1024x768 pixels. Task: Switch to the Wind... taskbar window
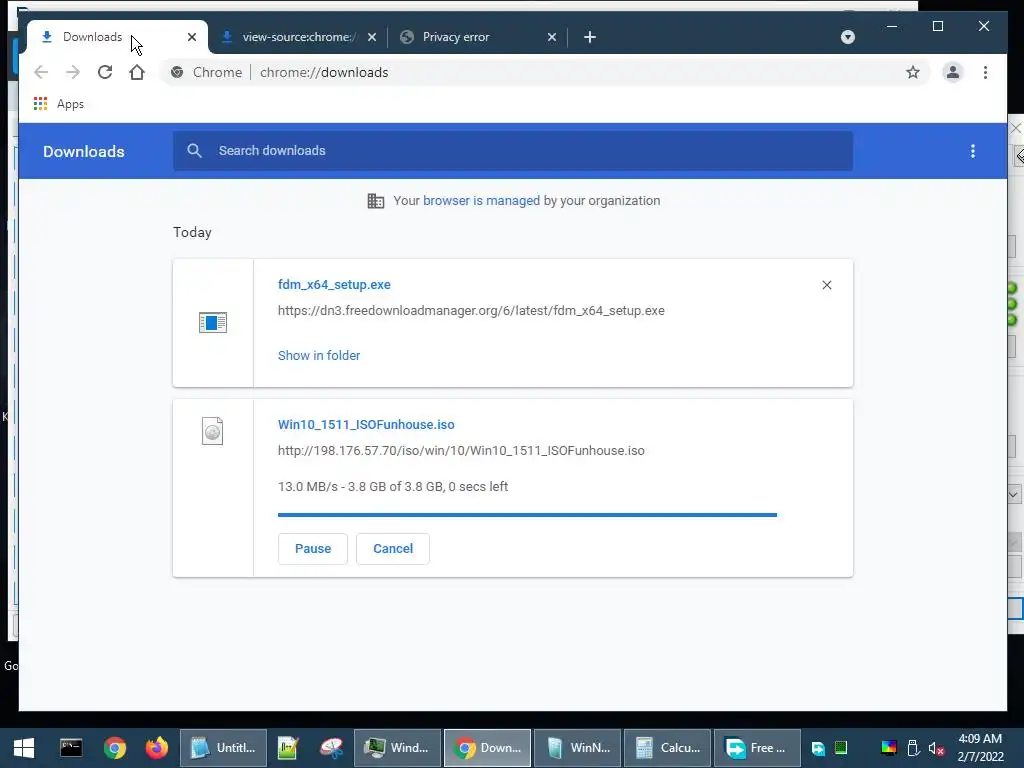[x=398, y=748]
